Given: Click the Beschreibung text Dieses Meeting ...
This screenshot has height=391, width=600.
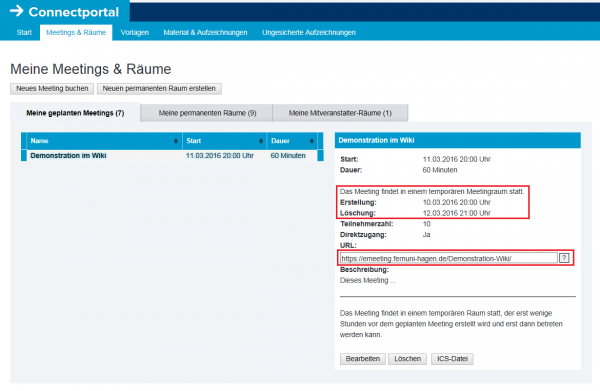Looking at the screenshot, I should point(368,280).
